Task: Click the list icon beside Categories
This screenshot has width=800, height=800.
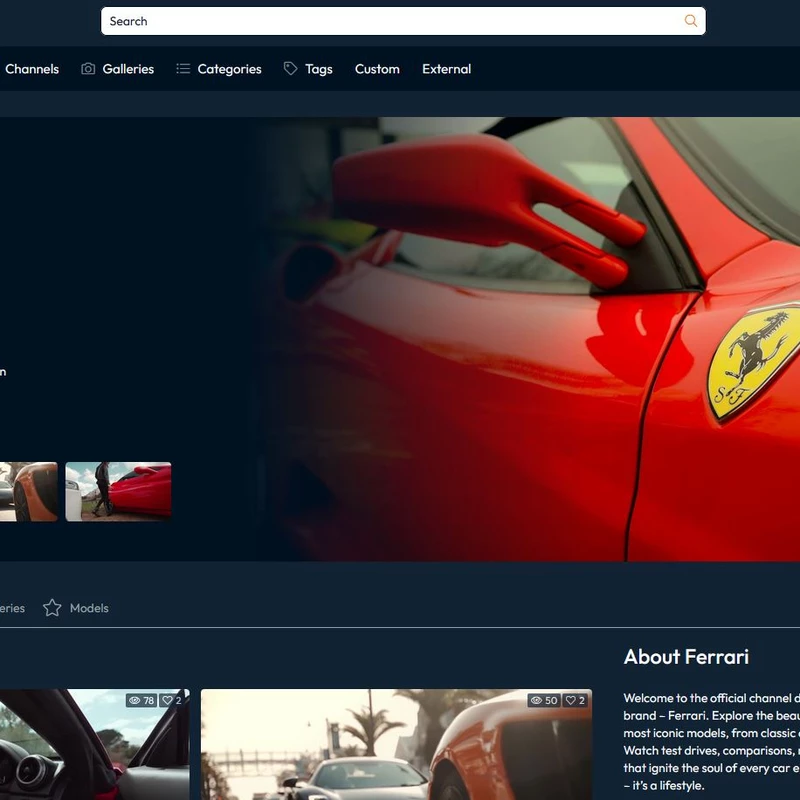Action: click(183, 69)
